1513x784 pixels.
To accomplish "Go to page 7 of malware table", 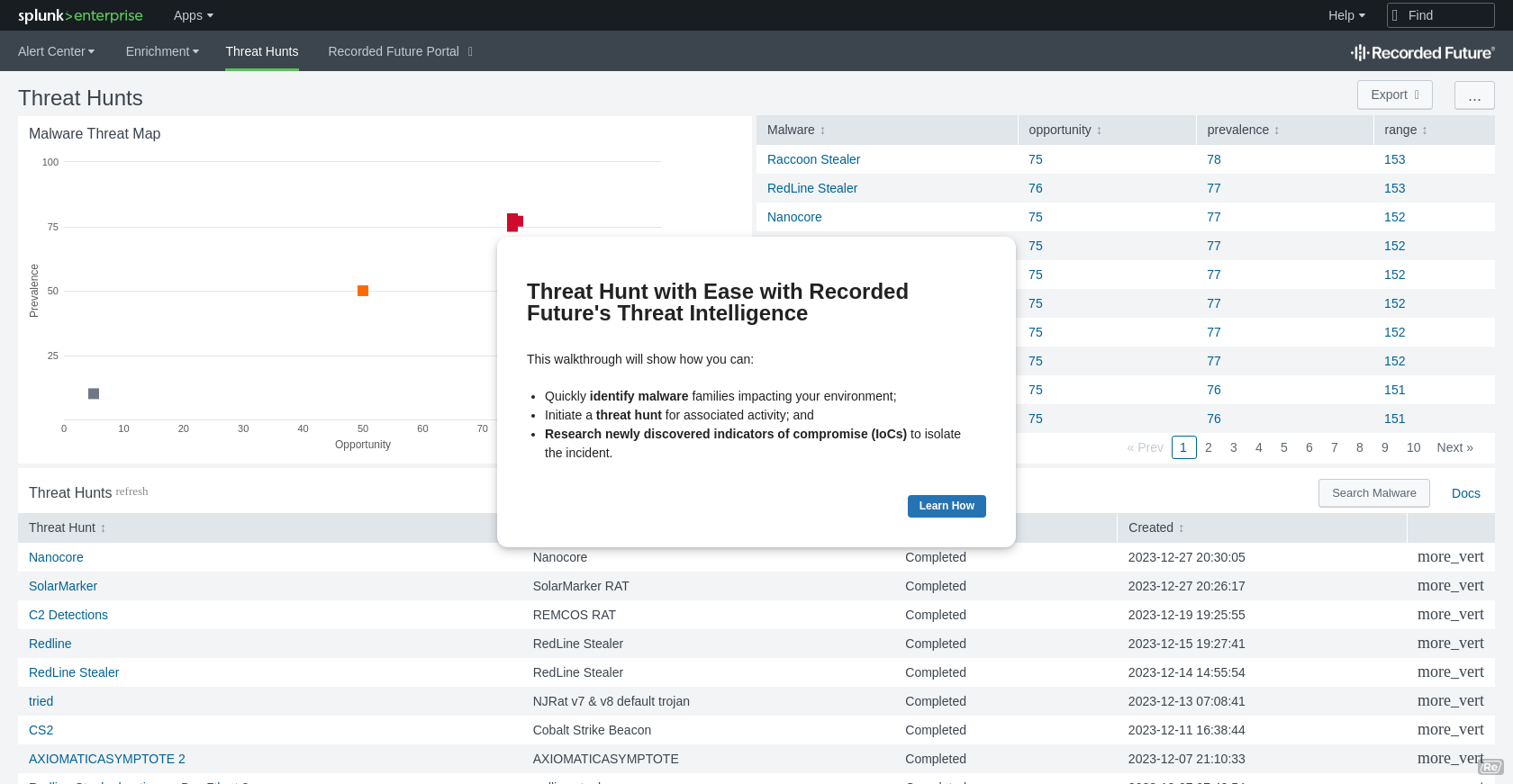I will pos(1335,447).
